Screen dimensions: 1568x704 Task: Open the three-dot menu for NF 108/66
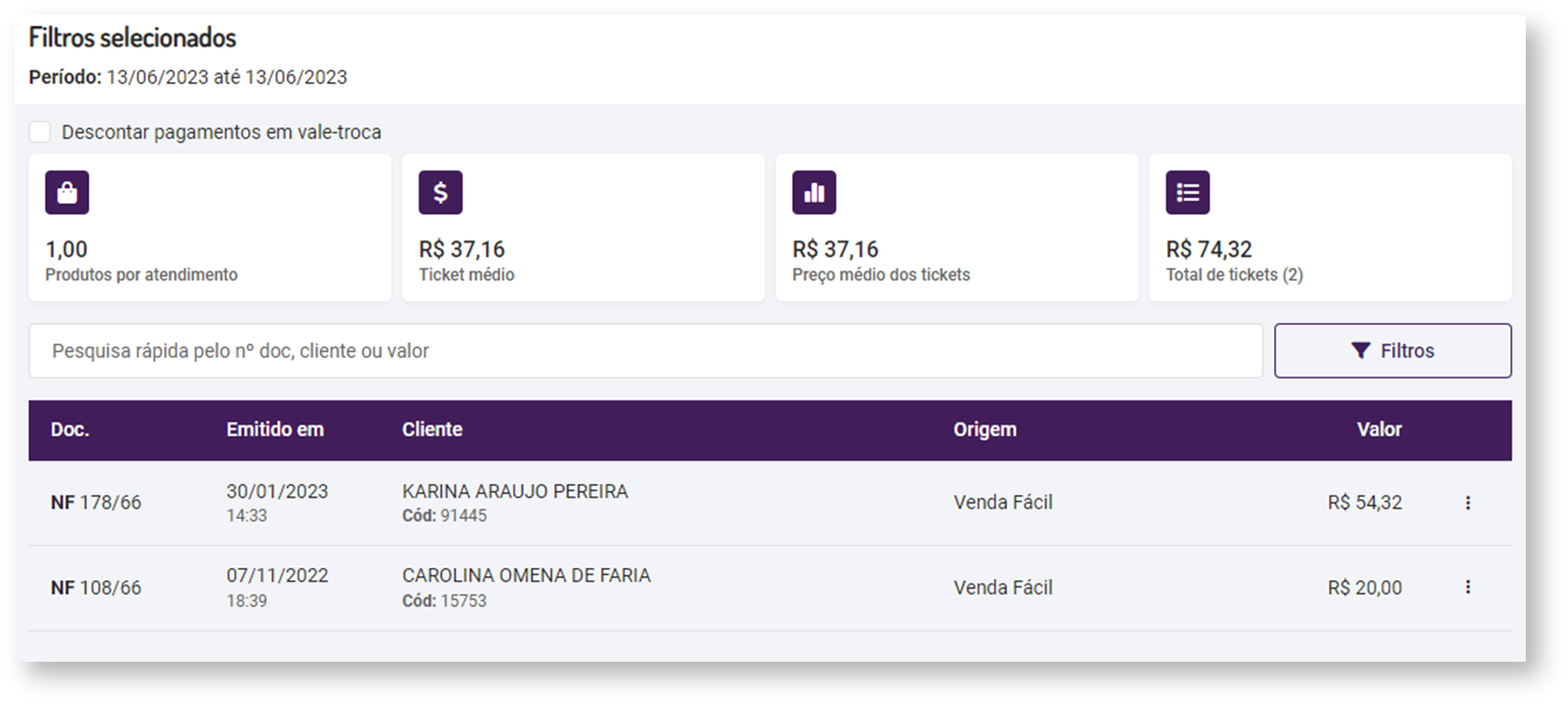[1467, 587]
